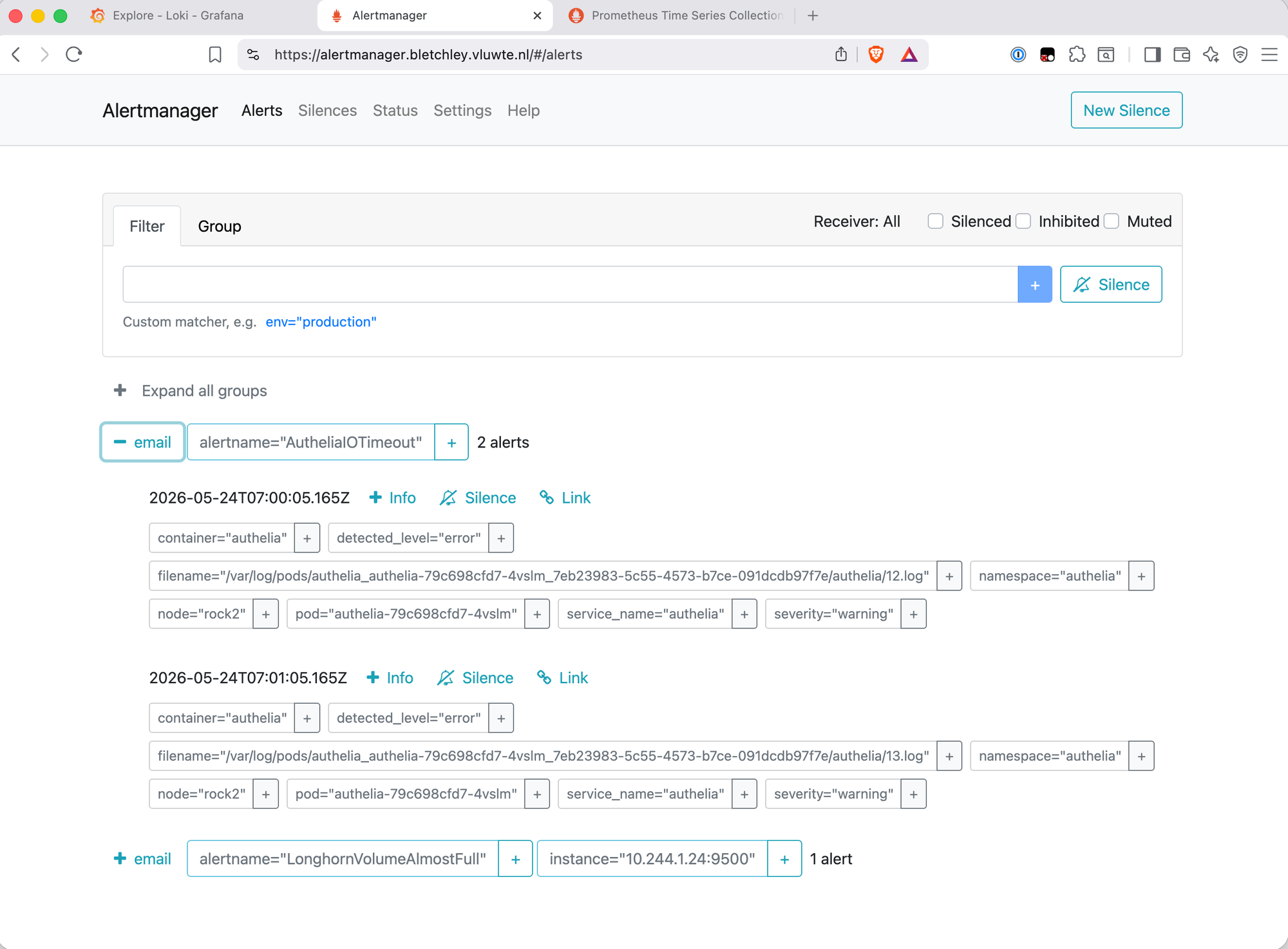Switch to the Group tab
The image size is (1288, 949).
(220, 227)
